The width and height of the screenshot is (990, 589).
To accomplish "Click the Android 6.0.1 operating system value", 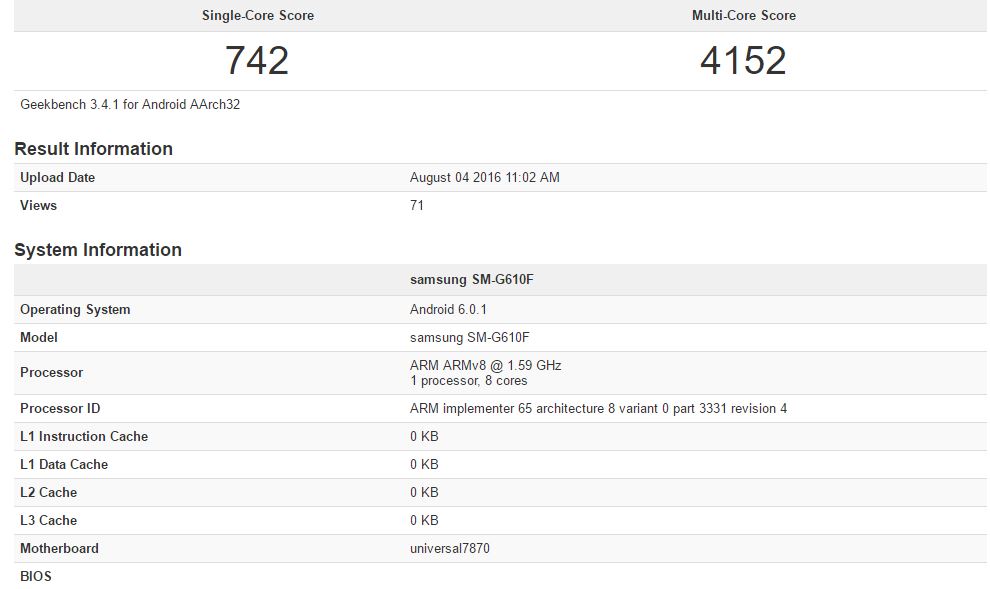I will tap(448, 309).
